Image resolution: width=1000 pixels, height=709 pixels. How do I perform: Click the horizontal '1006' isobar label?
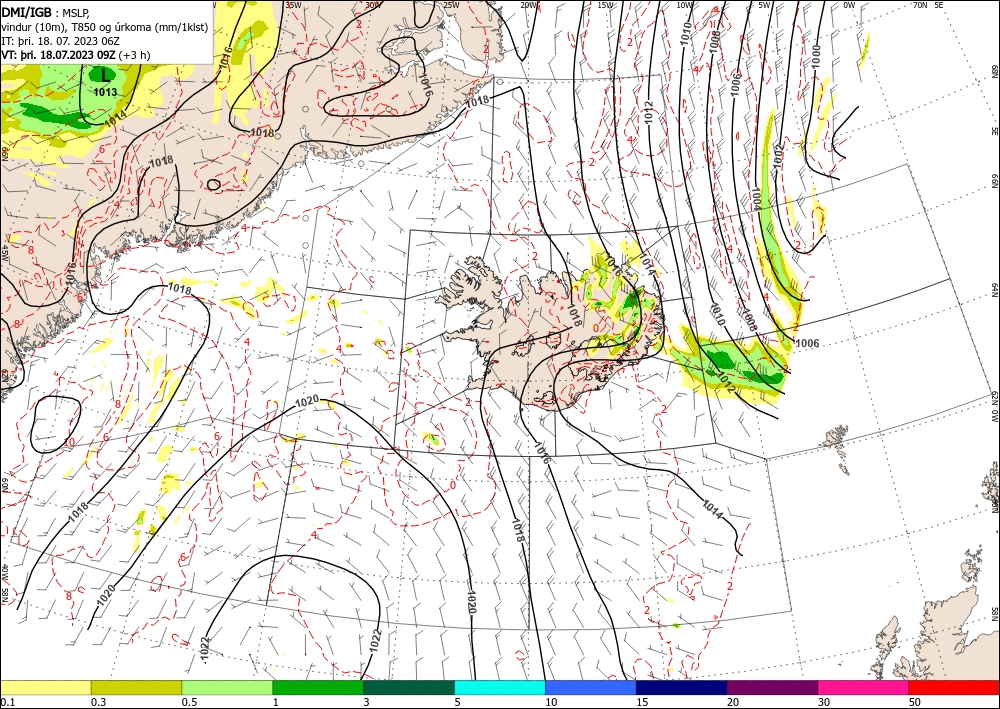[807, 344]
